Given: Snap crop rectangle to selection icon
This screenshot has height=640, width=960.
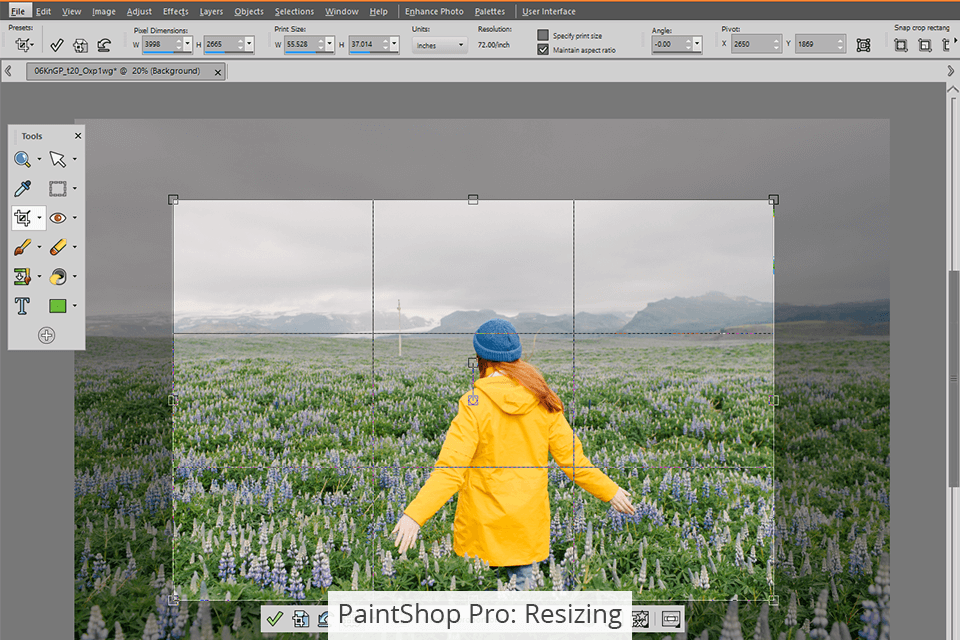Looking at the screenshot, I should [x=901, y=45].
